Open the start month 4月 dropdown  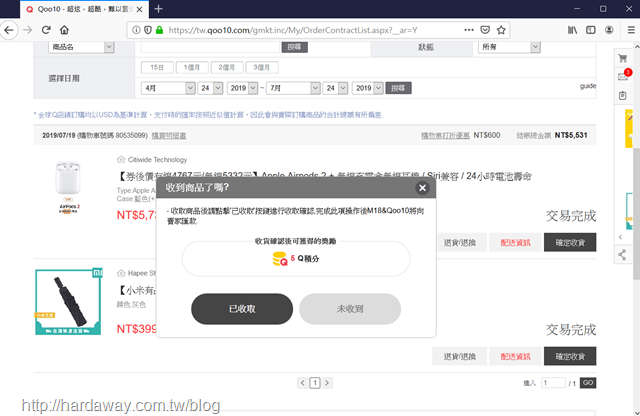click(x=168, y=88)
